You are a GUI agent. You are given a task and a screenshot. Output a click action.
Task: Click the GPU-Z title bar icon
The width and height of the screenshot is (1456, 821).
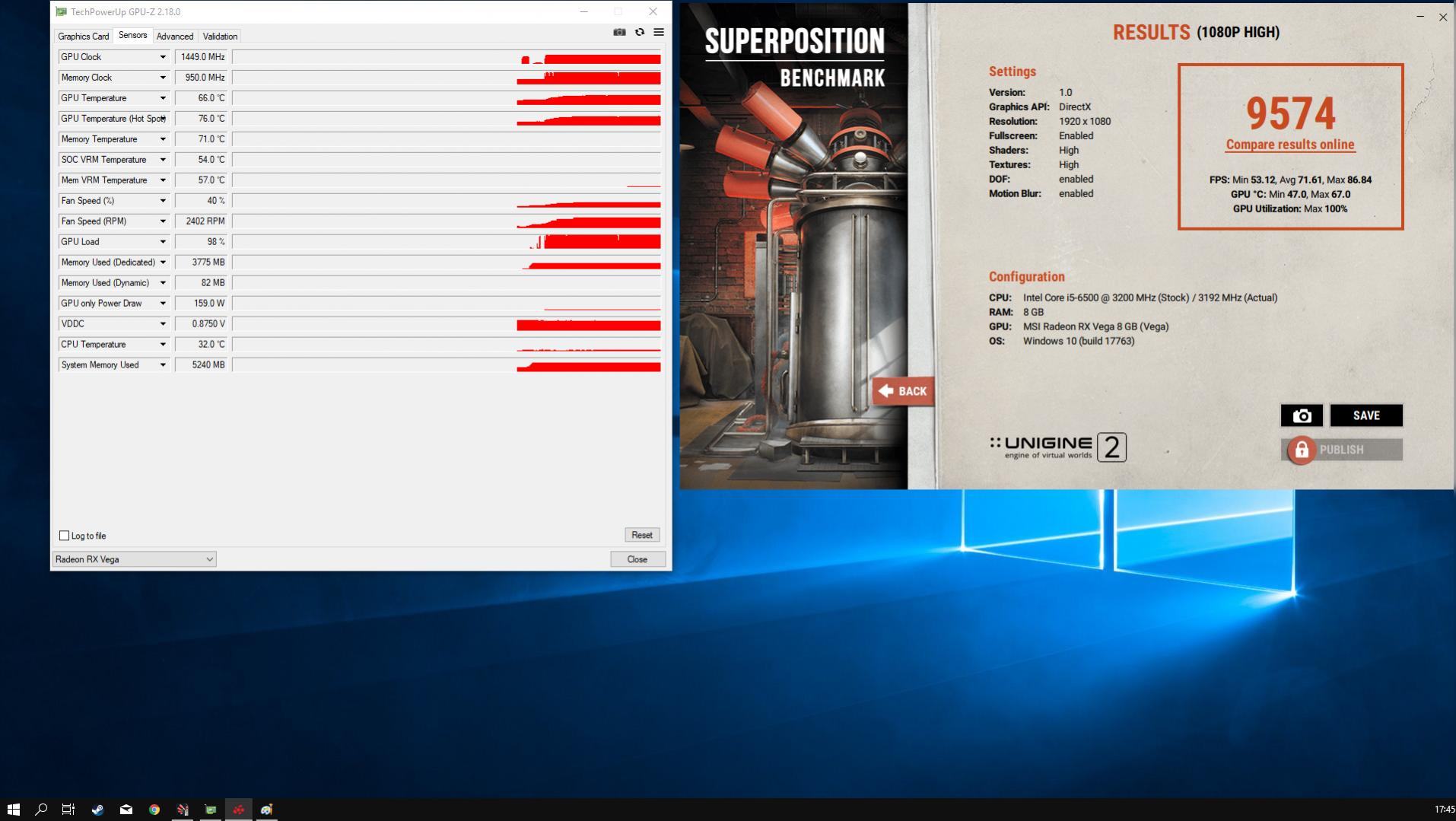point(61,11)
